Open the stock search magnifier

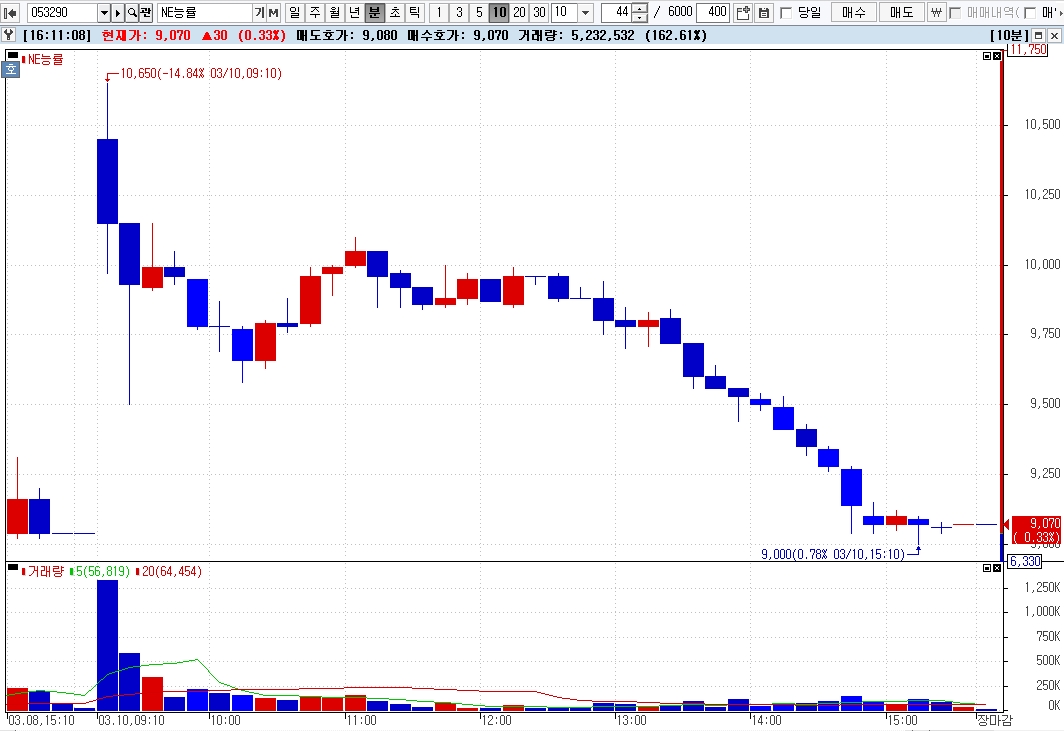pos(132,12)
